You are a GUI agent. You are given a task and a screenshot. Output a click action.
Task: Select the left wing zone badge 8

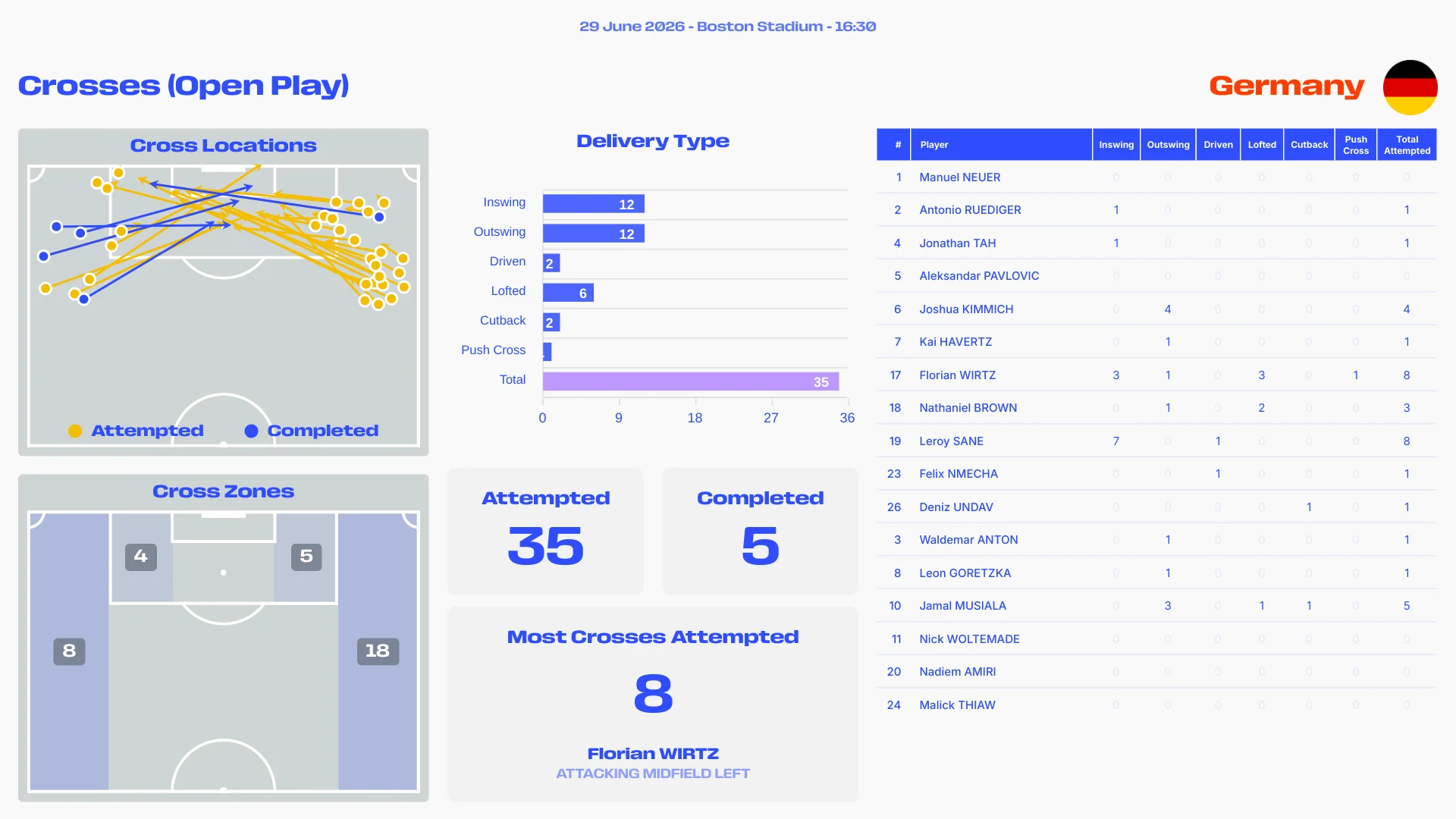coord(69,651)
